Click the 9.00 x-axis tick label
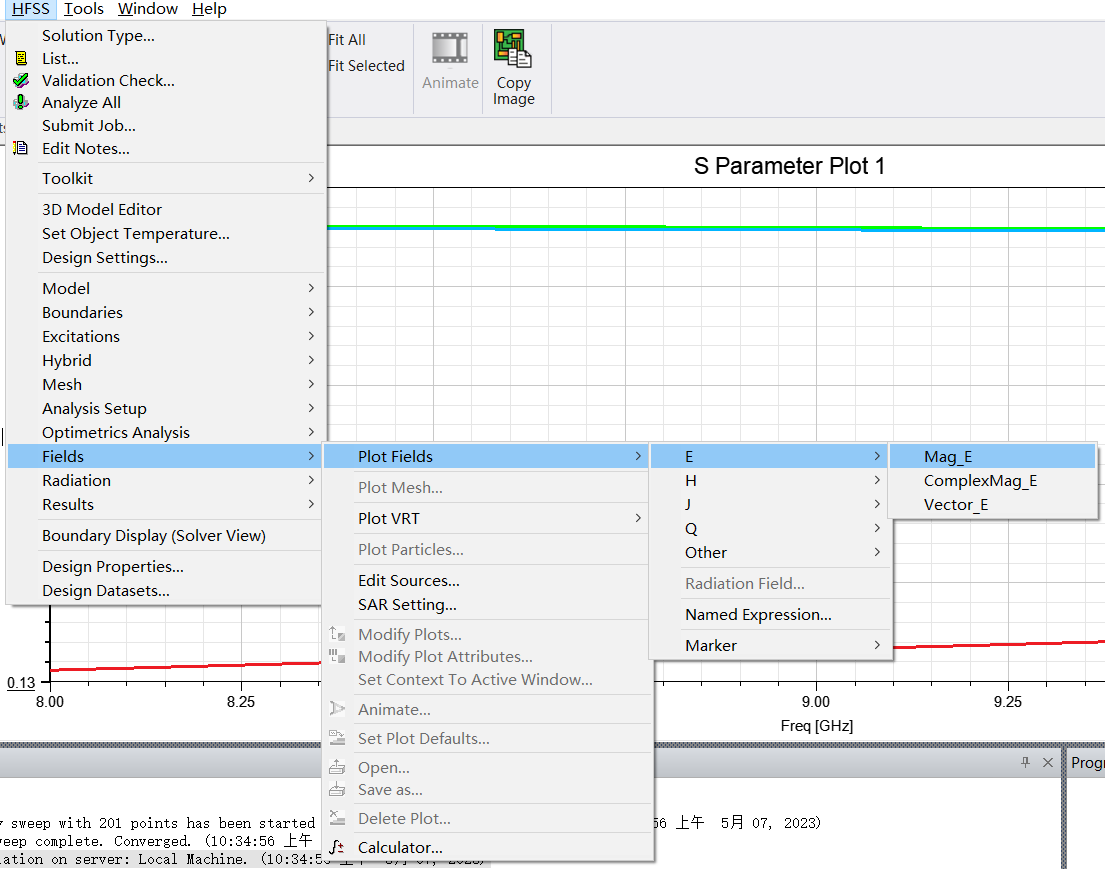The image size is (1105, 869). 815,701
